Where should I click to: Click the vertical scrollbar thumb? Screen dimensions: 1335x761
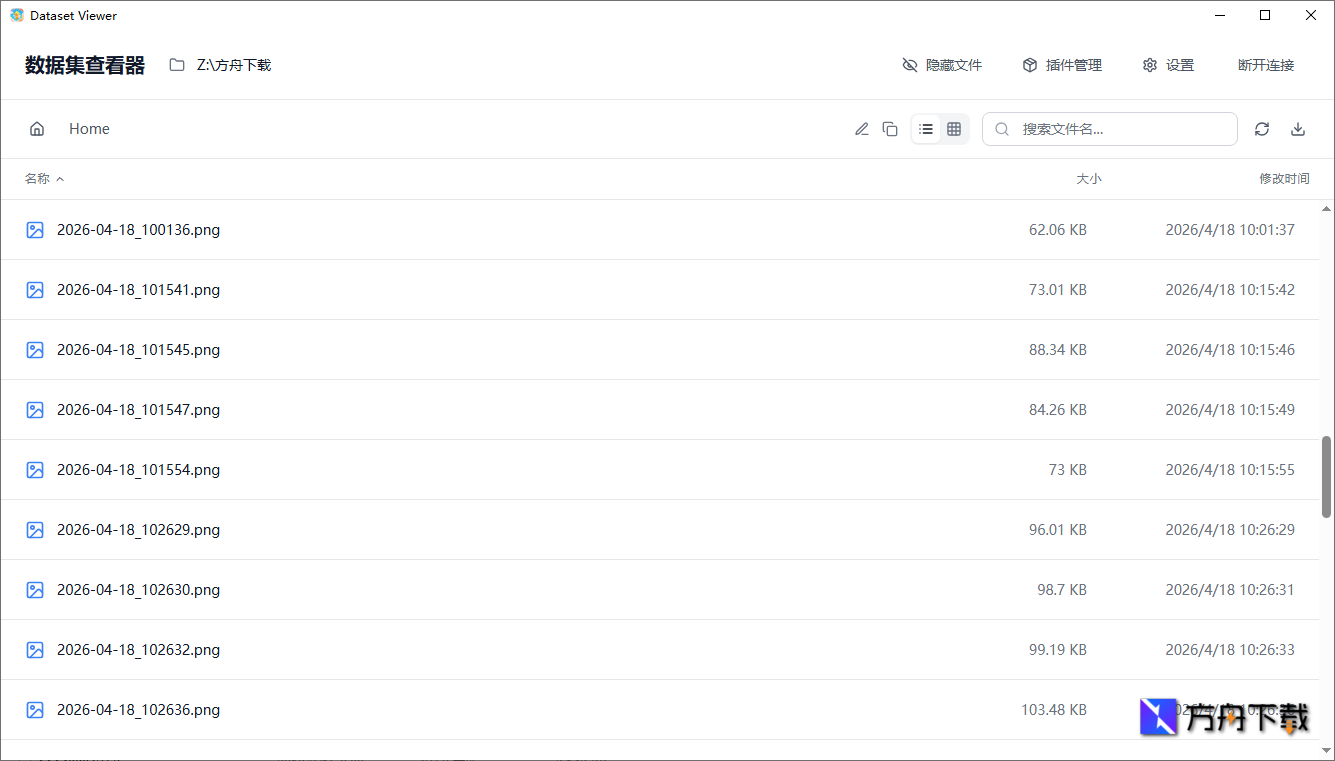[x=1326, y=476]
